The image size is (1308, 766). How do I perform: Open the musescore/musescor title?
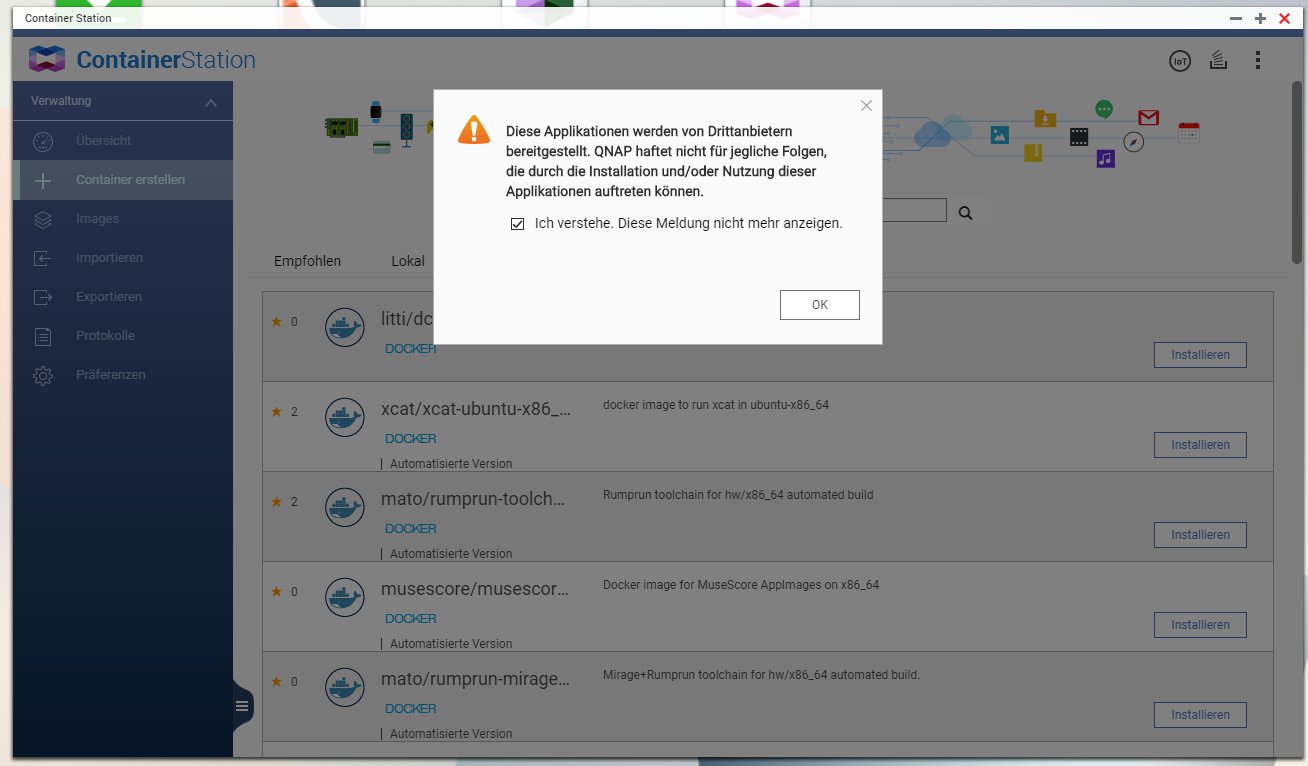tap(475, 590)
